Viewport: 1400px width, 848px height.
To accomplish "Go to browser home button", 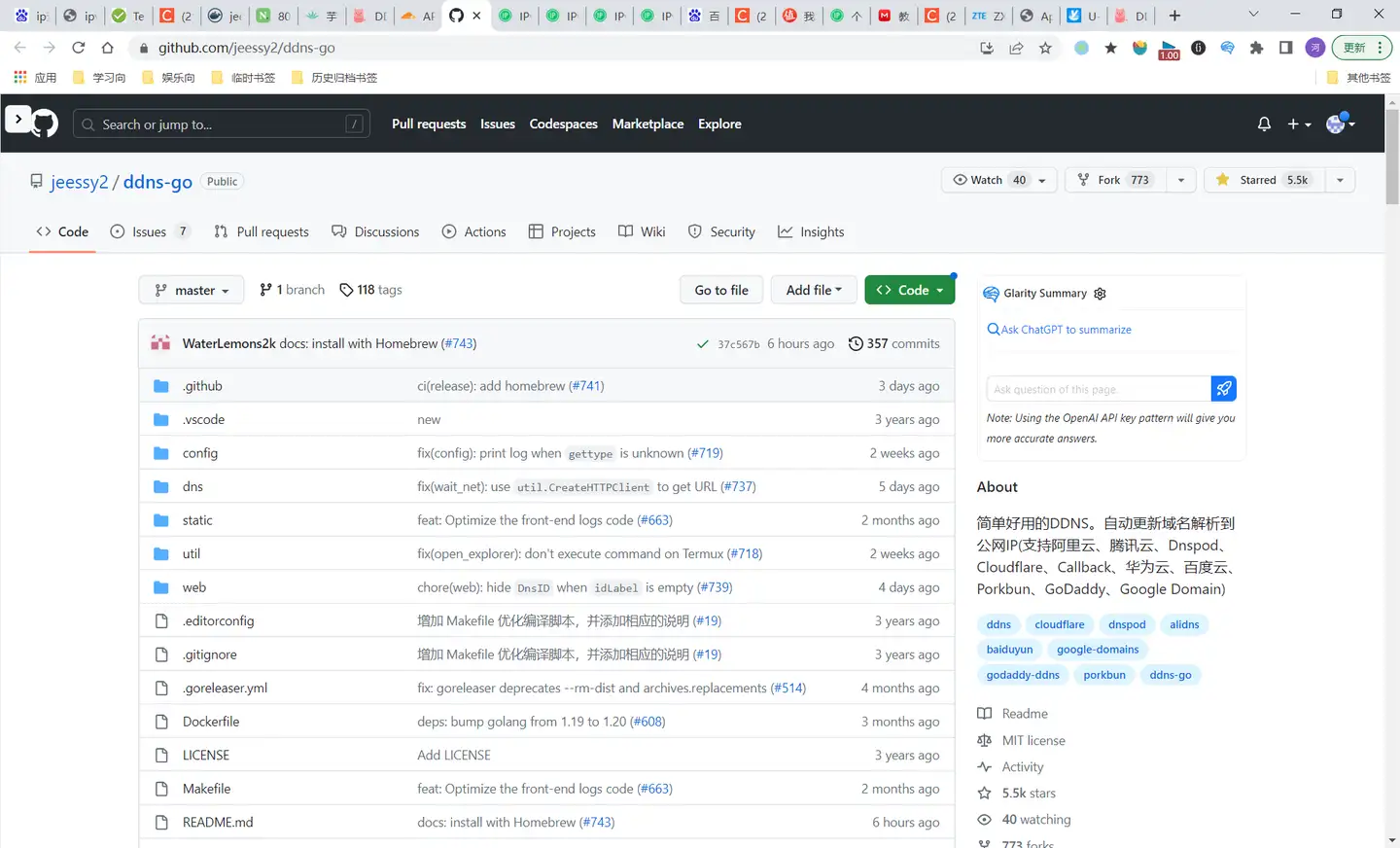I will [x=108, y=48].
